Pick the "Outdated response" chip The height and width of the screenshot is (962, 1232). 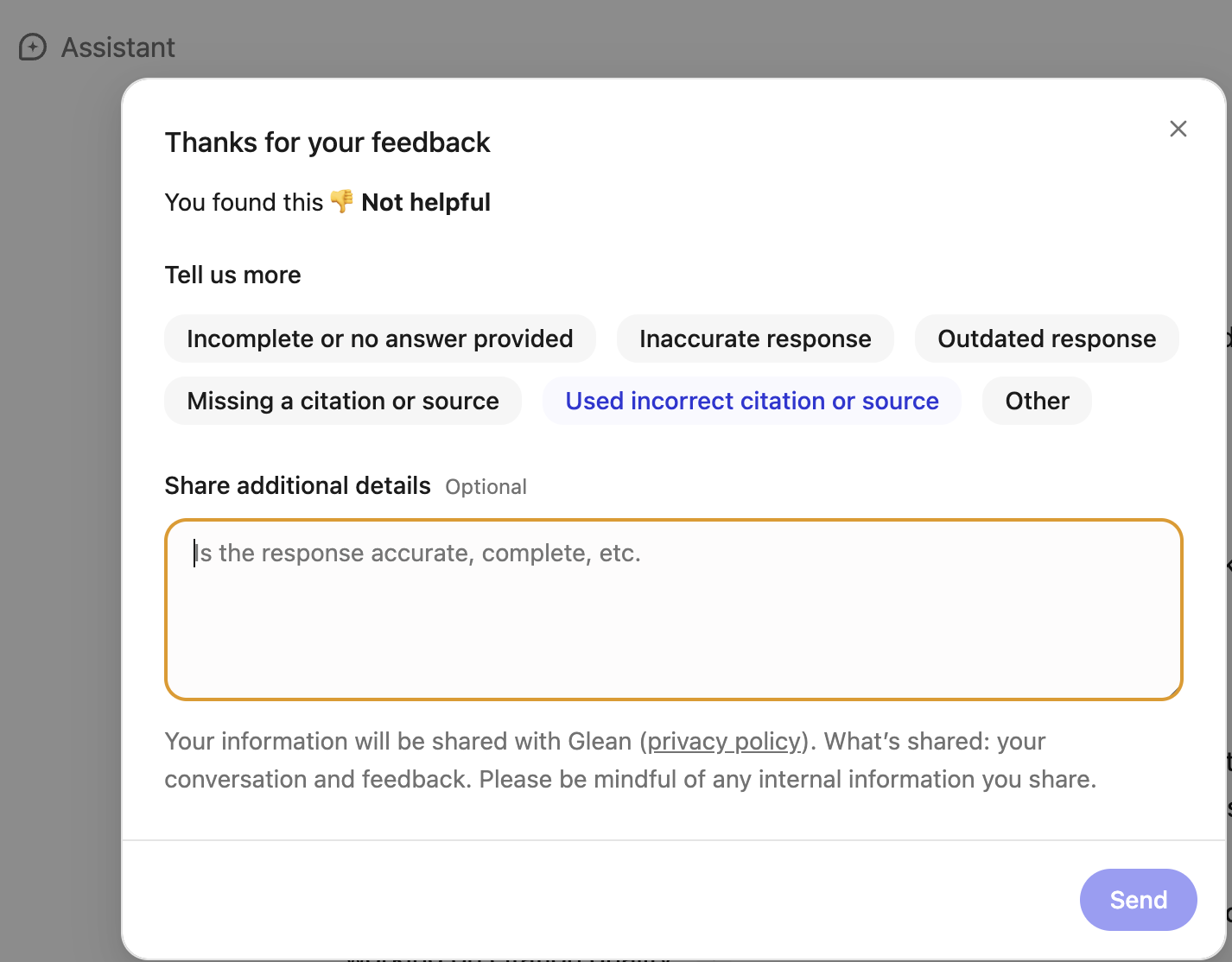click(x=1046, y=339)
